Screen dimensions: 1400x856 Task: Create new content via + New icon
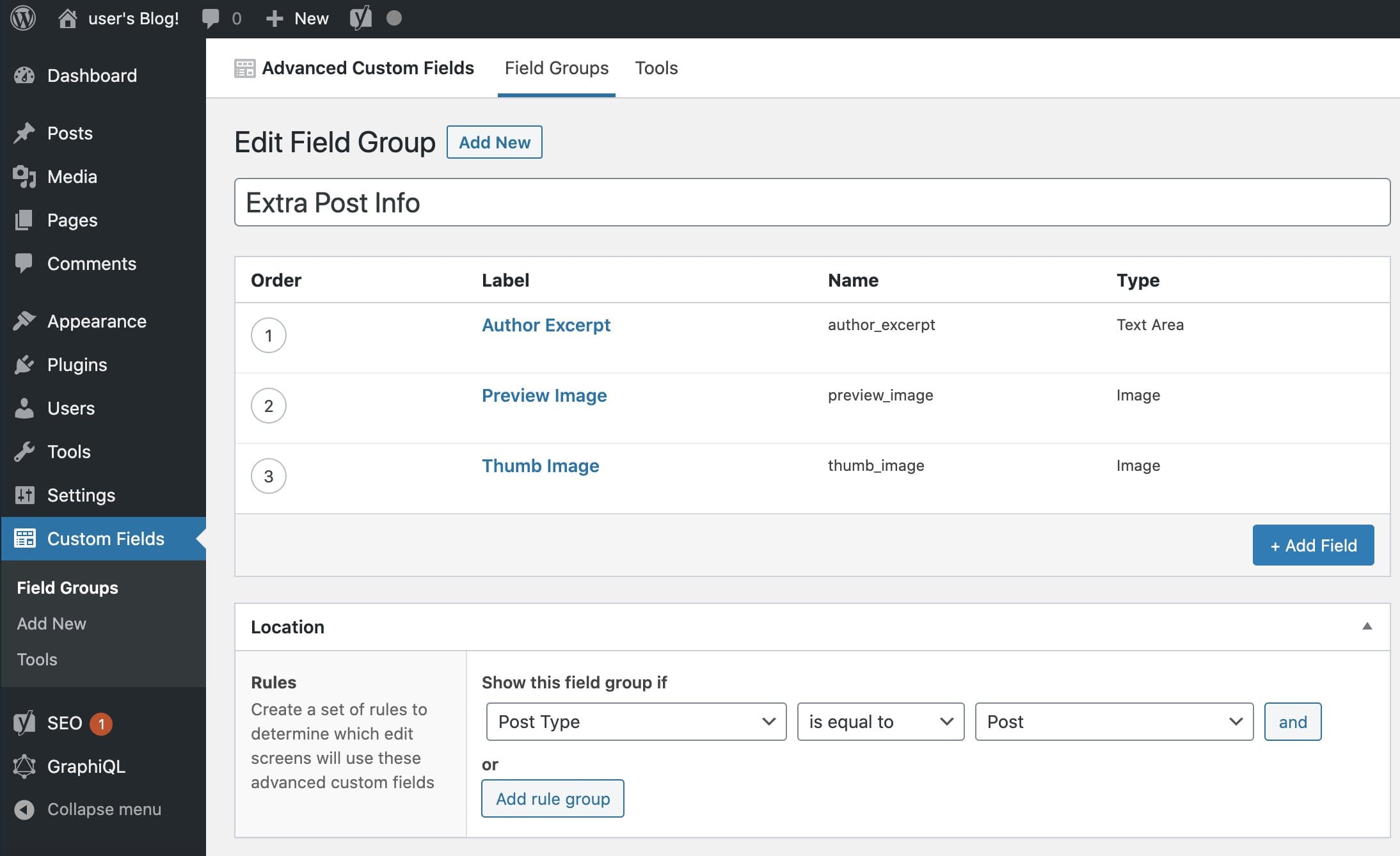click(x=274, y=17)
